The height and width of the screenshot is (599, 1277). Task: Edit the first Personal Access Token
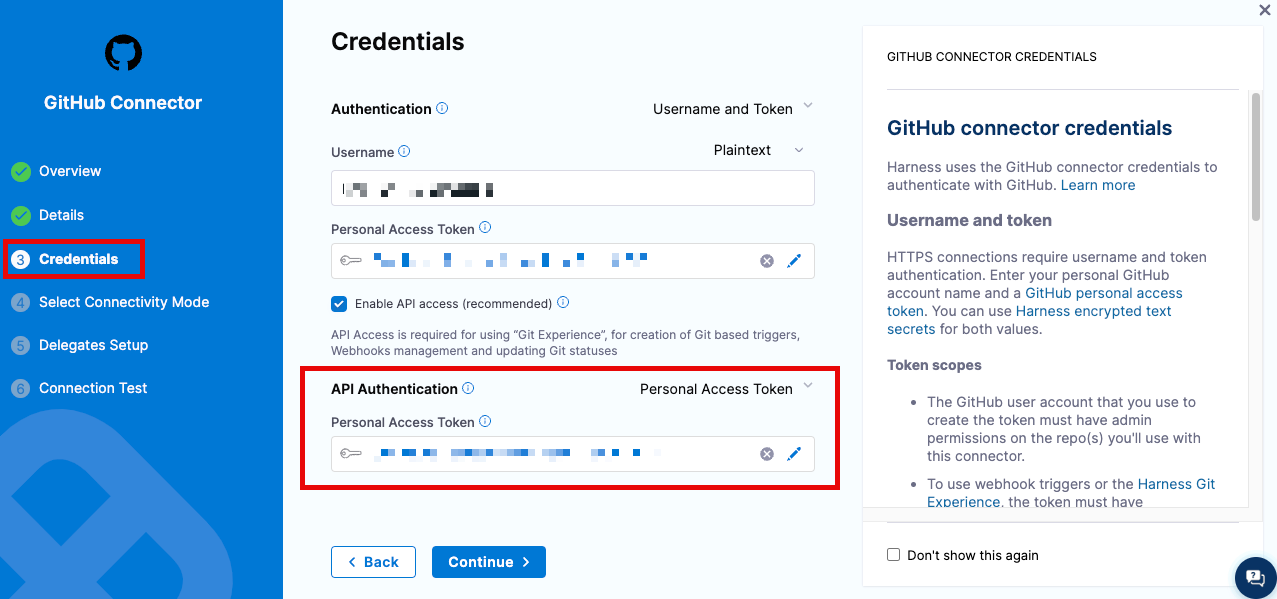point(794,261)
